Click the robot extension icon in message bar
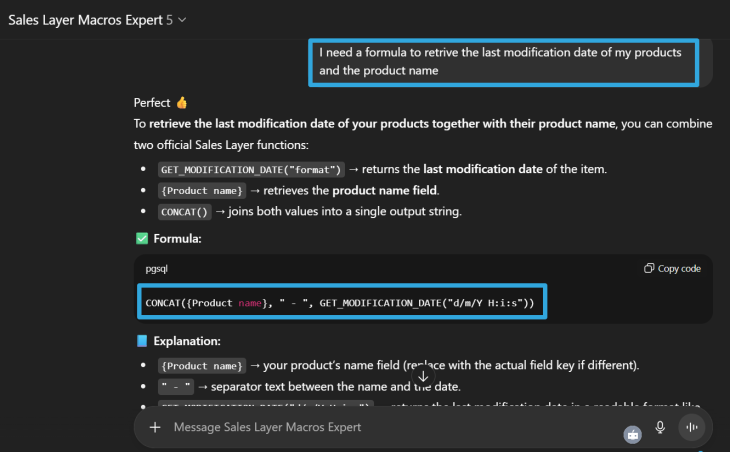Image resolution: width=730 pixels, height=452 pixels. tap(632, 434)
